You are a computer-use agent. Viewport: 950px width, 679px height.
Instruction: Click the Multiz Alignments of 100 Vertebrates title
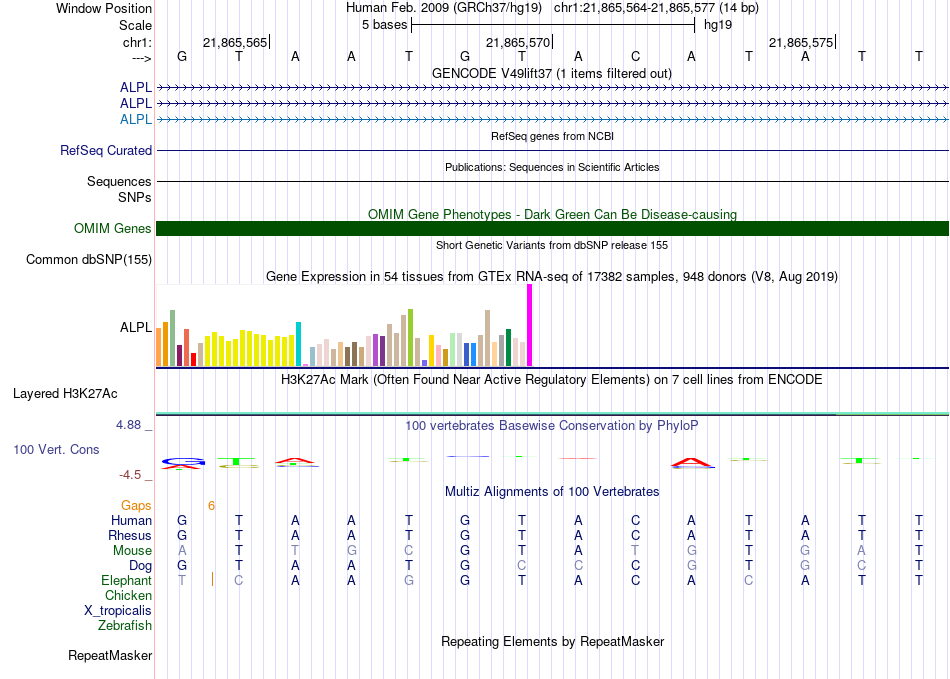point(551,492)
